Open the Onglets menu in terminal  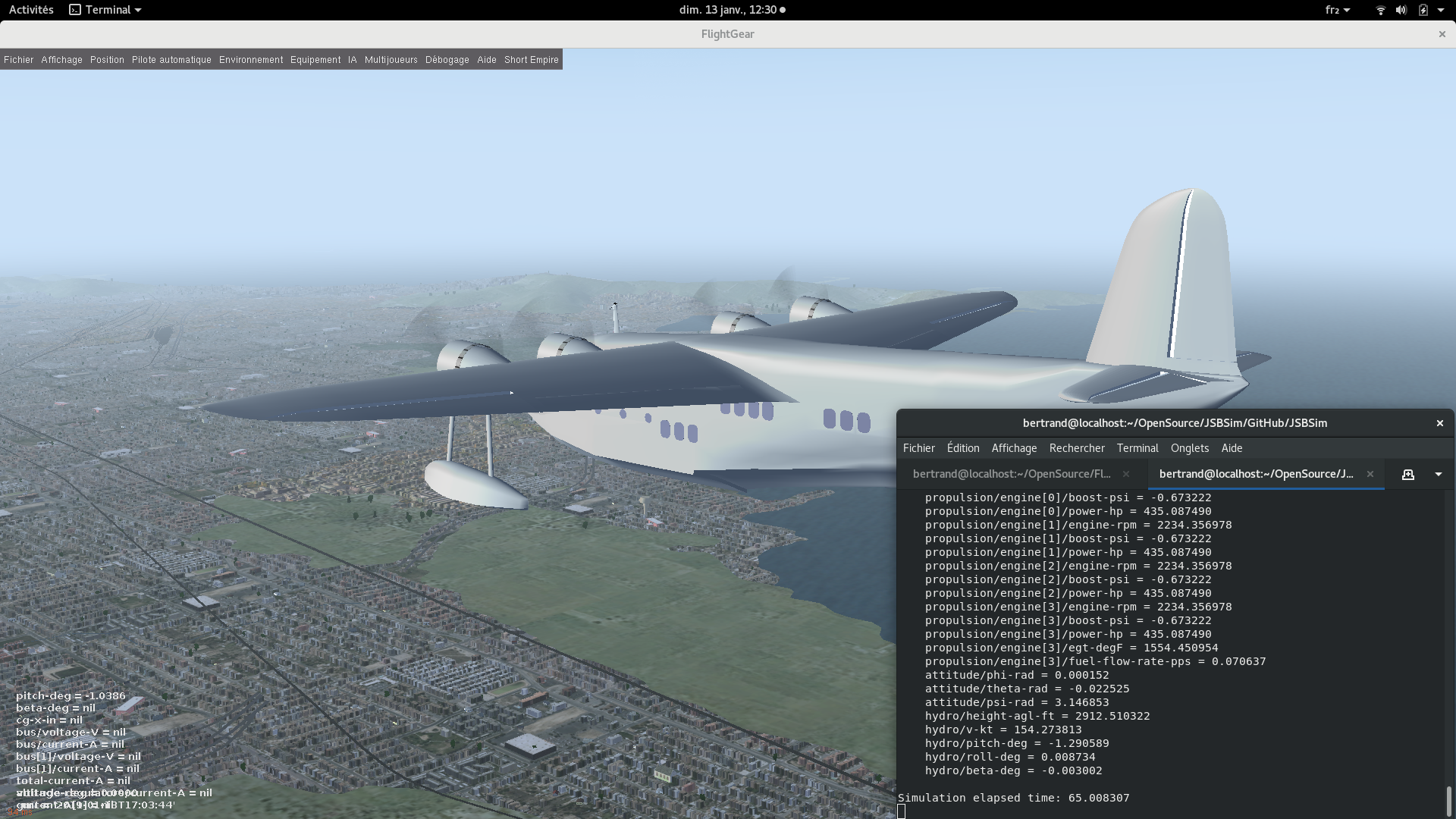click(1189, 447)
